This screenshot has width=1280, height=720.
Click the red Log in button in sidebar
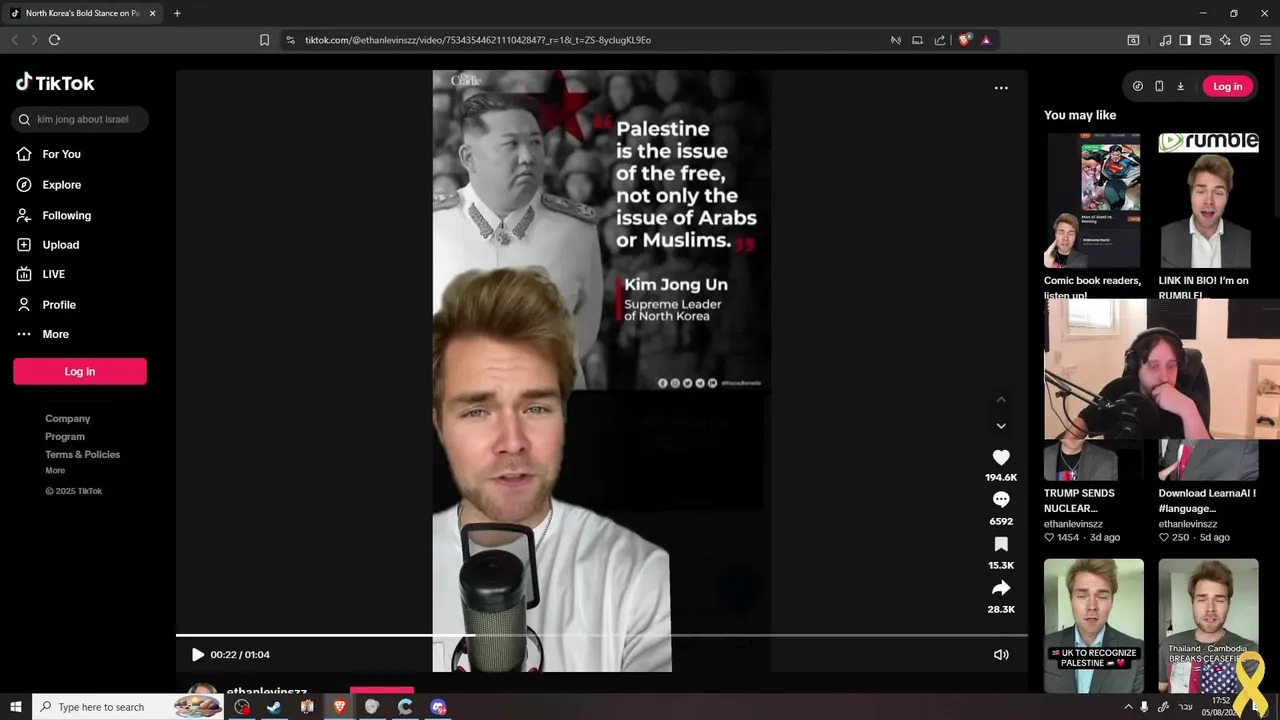pos(80,371)
